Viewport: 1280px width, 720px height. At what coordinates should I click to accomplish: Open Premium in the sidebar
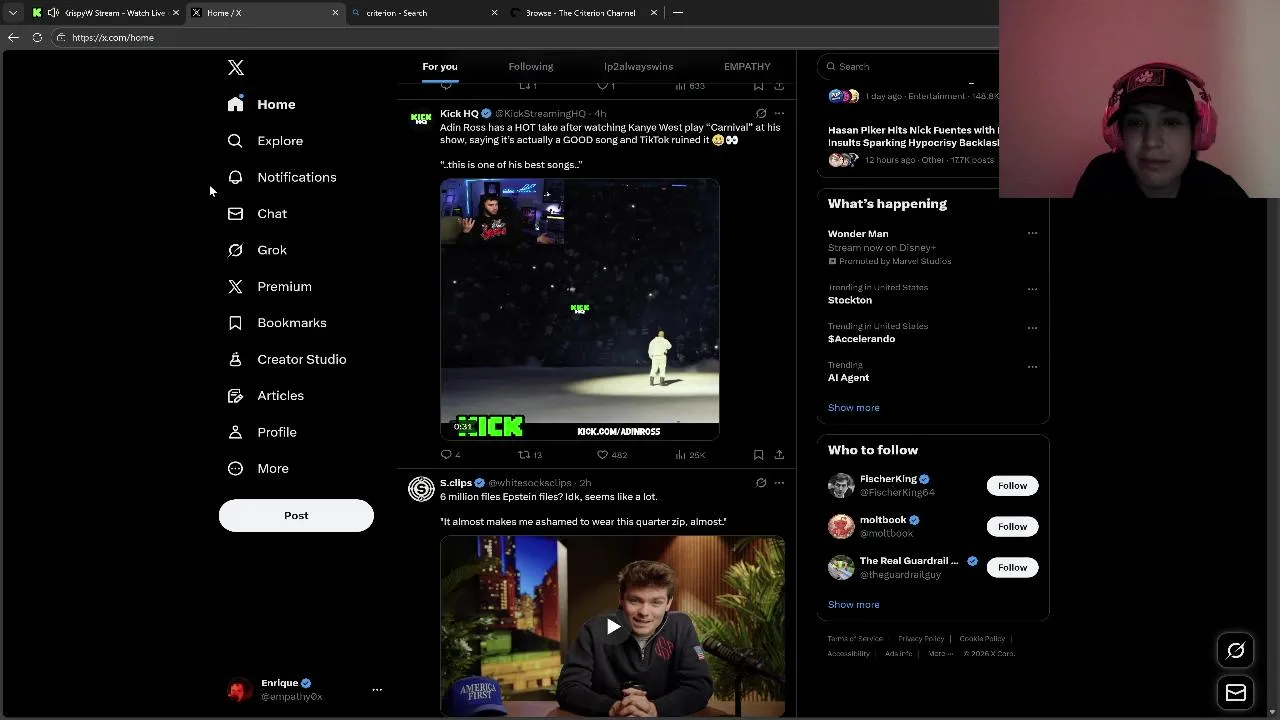[x=269, y=287]
